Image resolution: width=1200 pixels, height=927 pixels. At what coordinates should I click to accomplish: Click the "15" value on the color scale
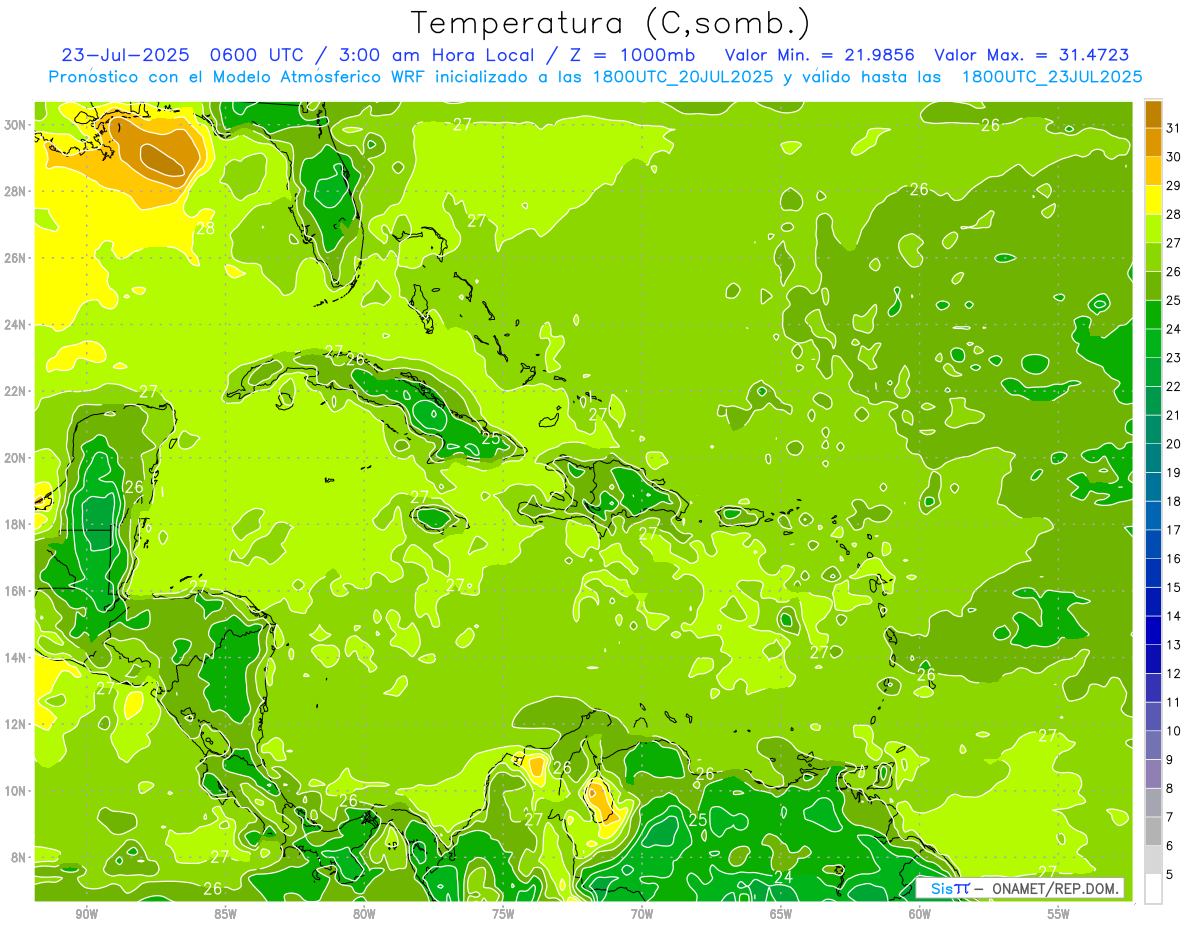point(1173,587)
